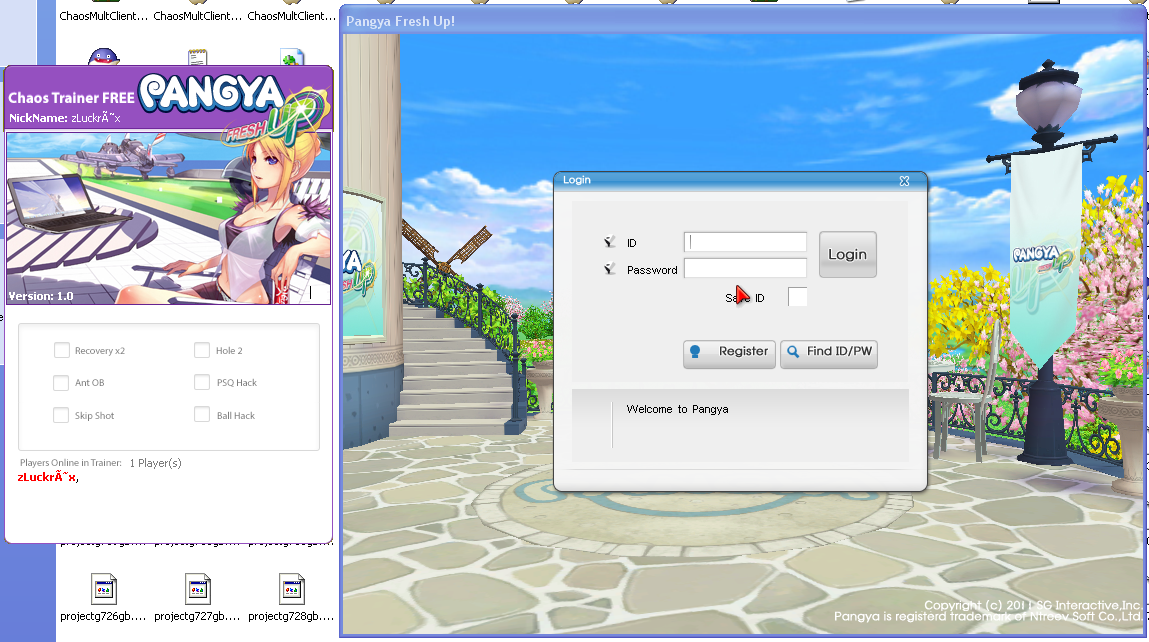Click the ID input field
This screenshot has width=1149, height=642.
tap(745, 242)
